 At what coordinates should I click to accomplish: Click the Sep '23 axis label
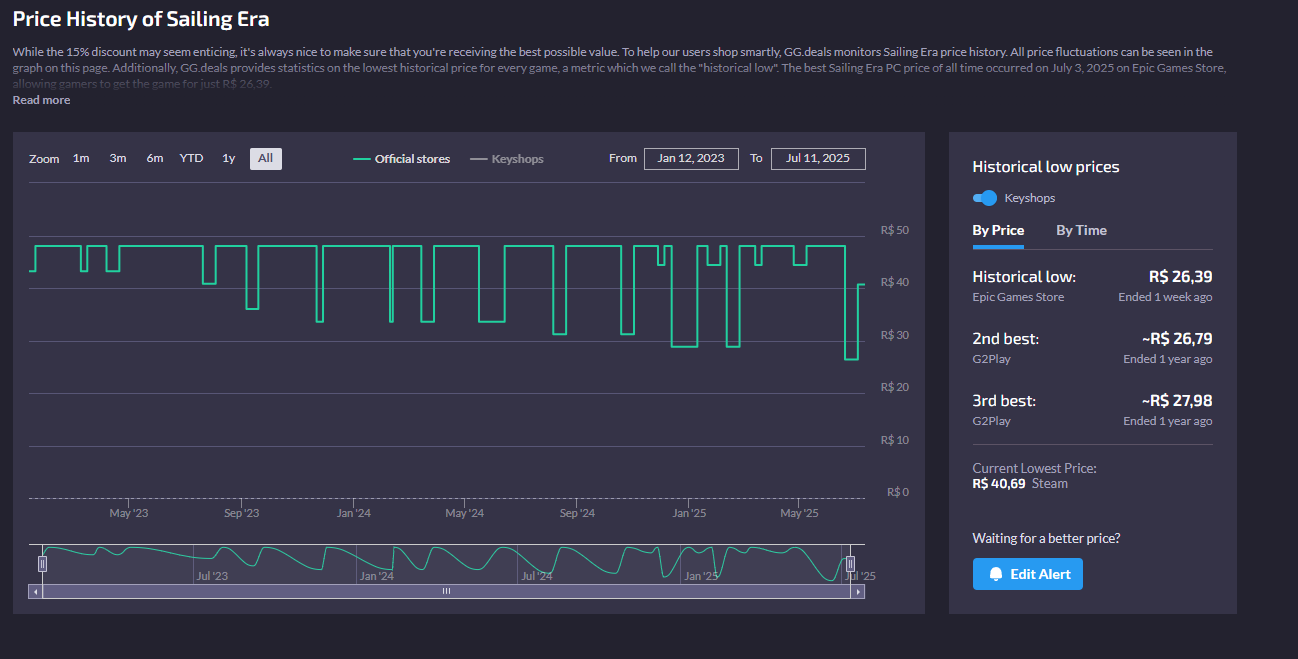[241, 513]
